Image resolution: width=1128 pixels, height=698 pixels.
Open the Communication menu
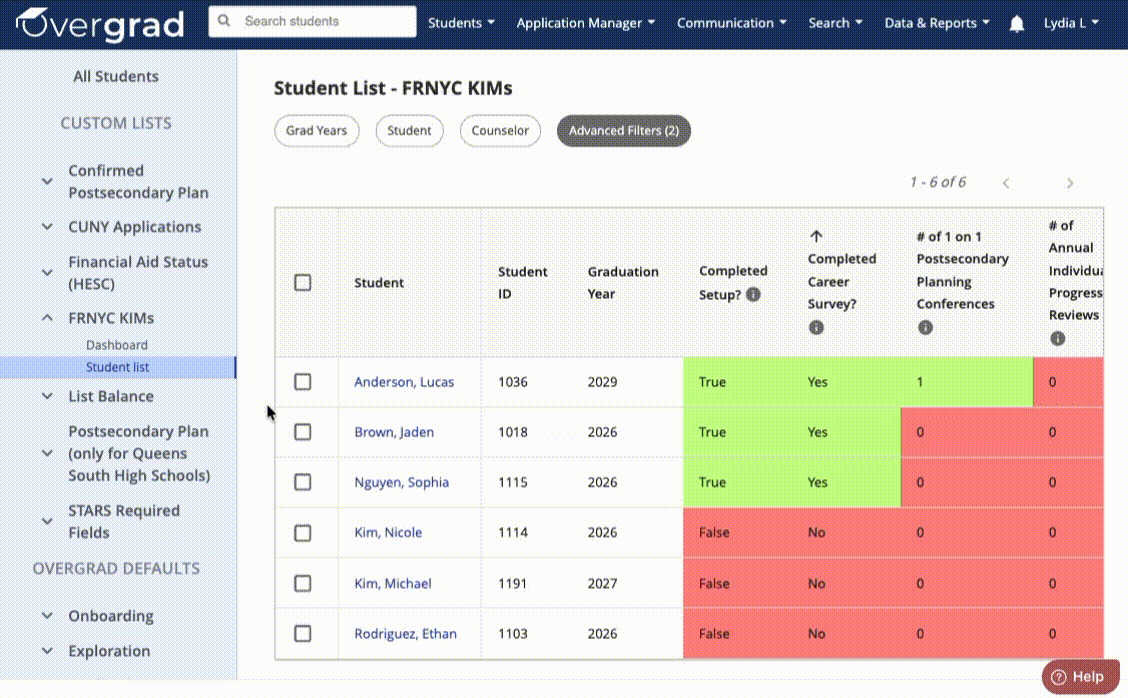(732, 23)
